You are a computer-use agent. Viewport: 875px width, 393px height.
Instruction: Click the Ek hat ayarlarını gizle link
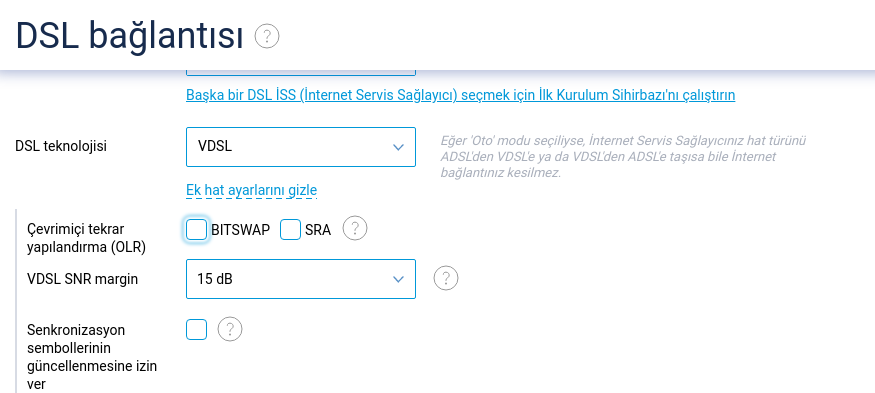252,190
